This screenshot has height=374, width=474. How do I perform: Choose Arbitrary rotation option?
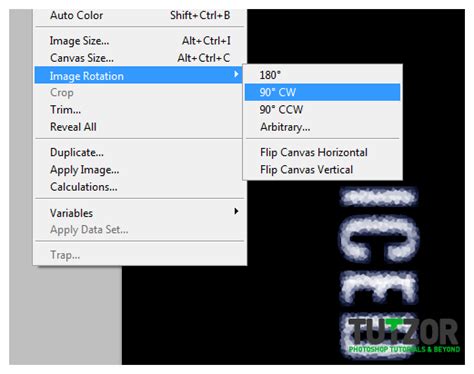coord(322,127)
